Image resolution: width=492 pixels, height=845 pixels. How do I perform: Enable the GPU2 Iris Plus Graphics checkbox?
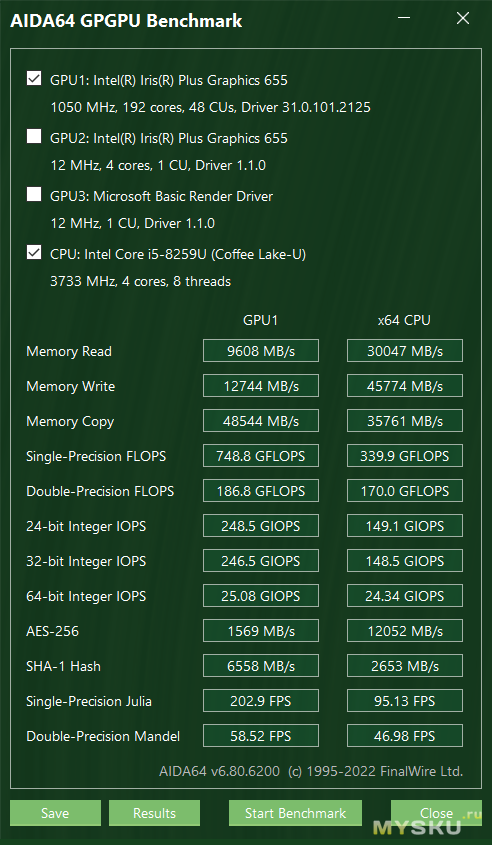[34, 137]
